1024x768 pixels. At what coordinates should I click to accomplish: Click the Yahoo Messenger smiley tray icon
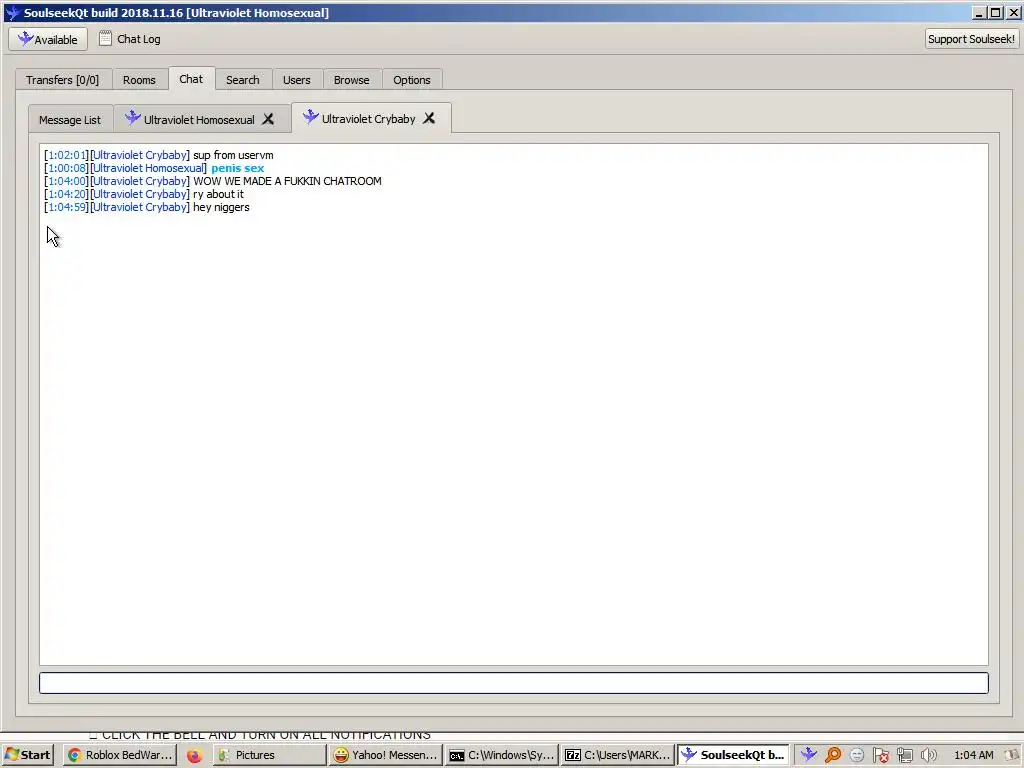857,755
